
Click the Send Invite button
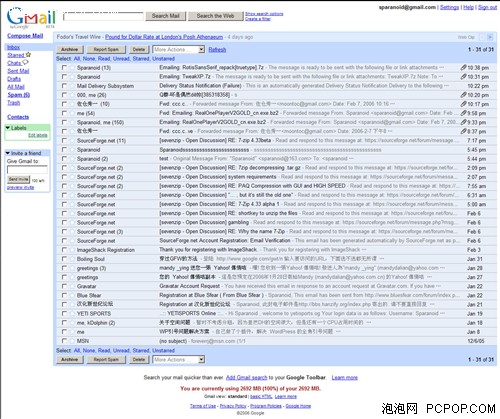click(x=19, y=180)
